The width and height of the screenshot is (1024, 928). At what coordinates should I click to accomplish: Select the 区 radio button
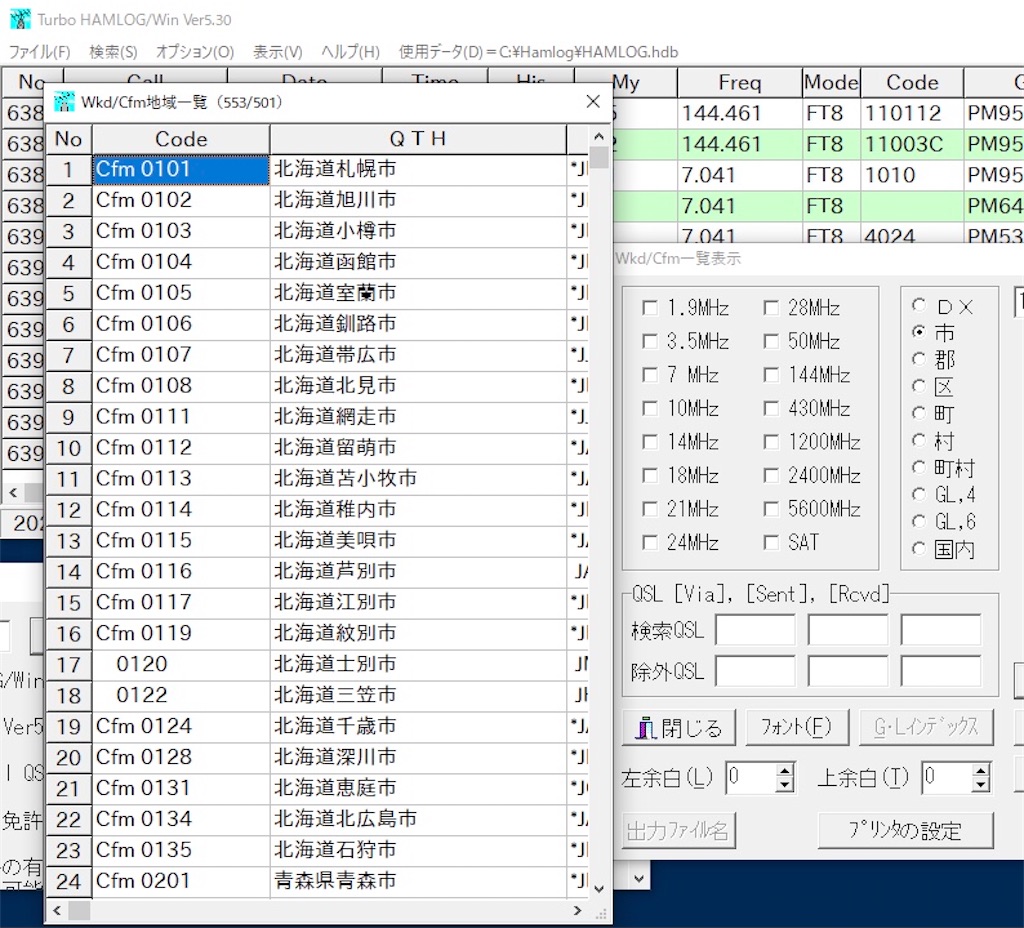coord(919,386)
